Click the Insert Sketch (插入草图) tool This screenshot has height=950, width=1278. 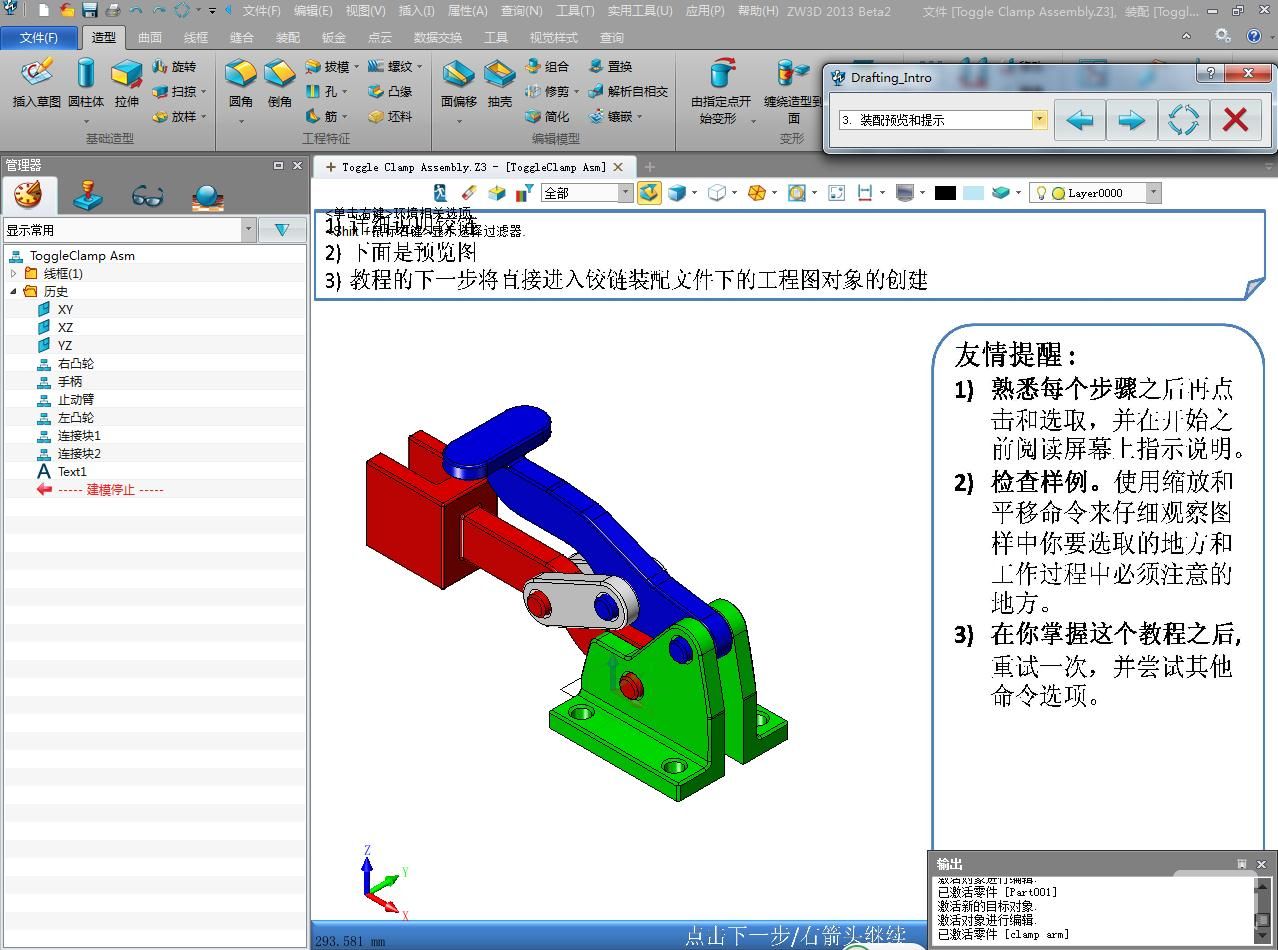[x=36, y=82]
